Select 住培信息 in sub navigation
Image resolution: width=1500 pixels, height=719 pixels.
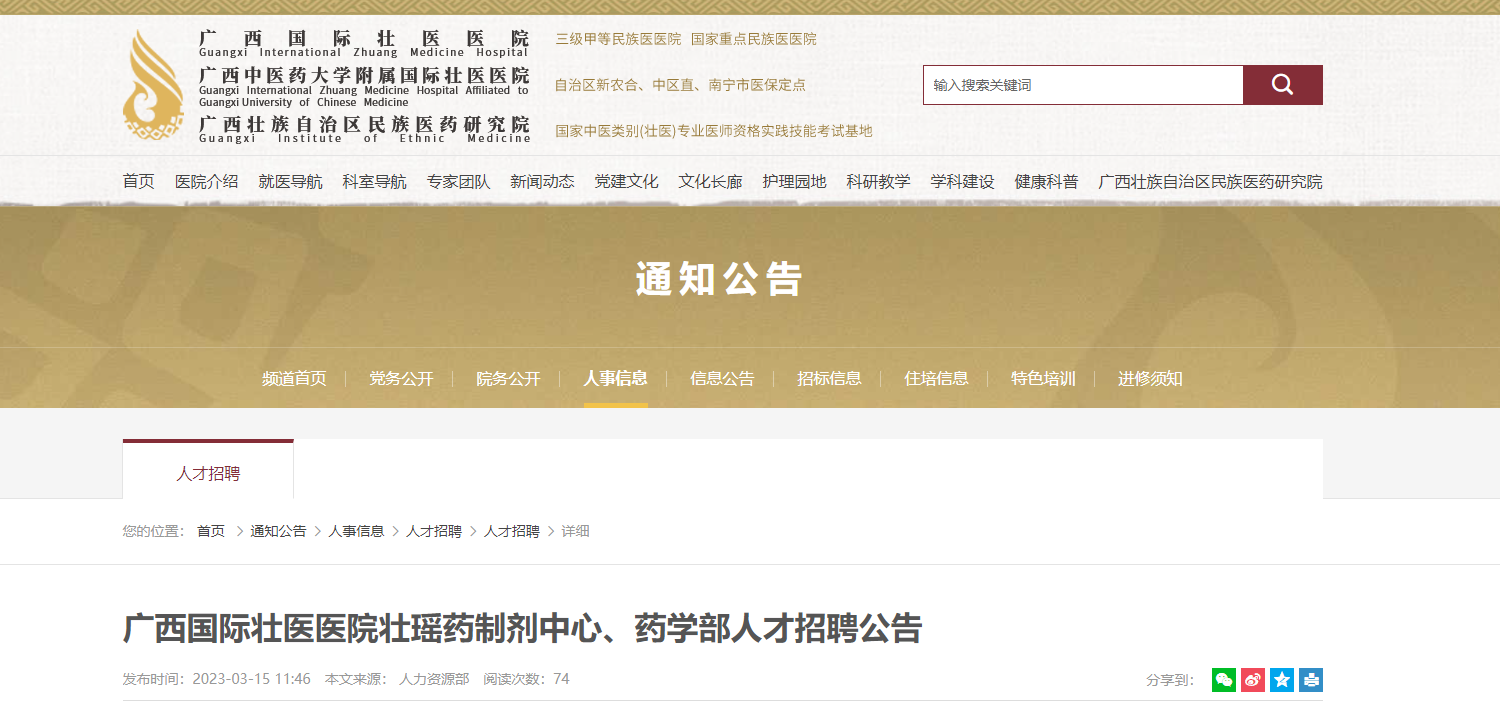click(x=937, y=379)
